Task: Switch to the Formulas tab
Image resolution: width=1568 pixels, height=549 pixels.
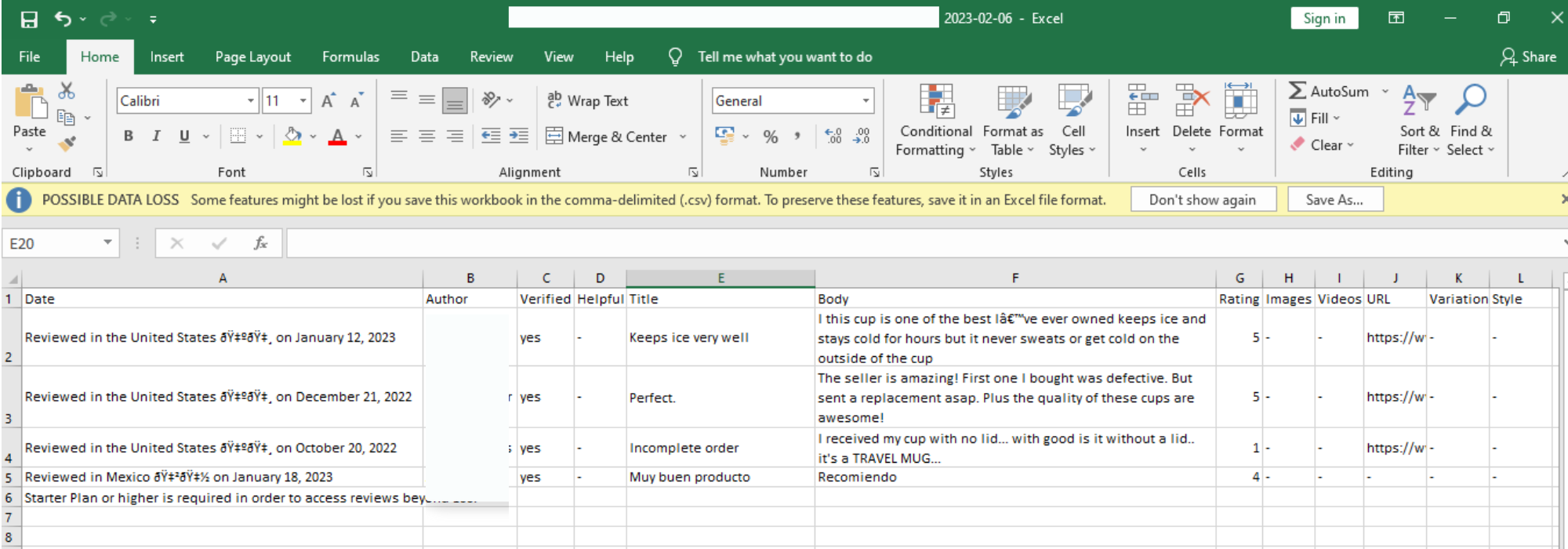Action: pyautogui.click(x=350, y=57)
